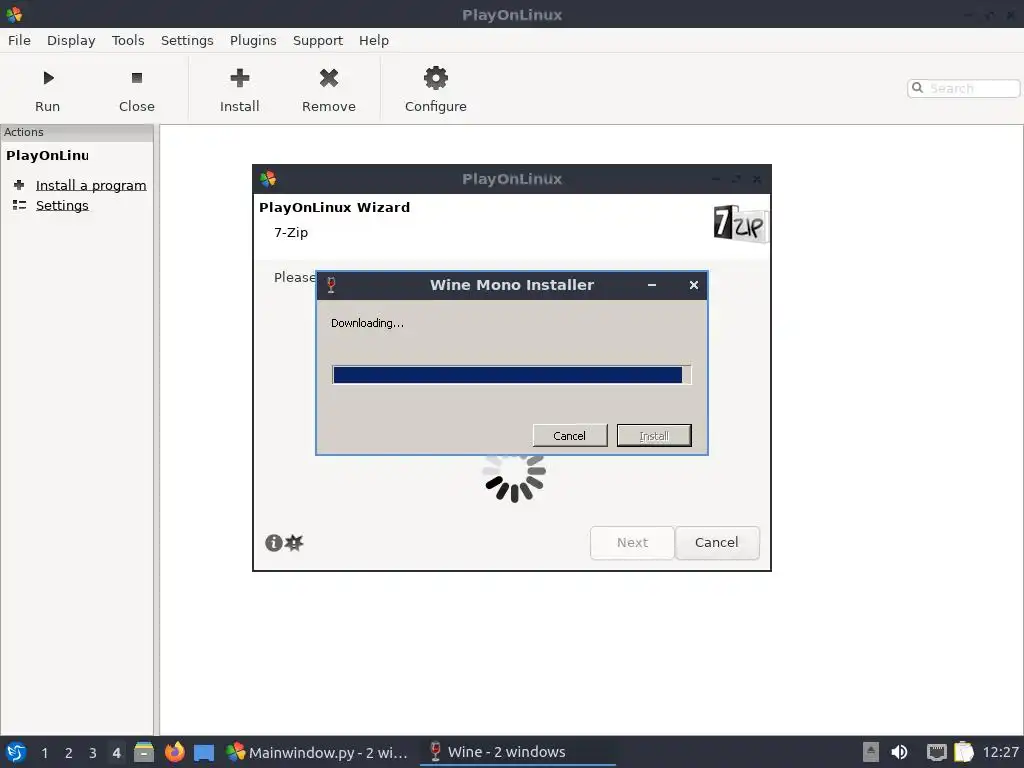Click the Run toolbar button
This screenshot has width=1024, height=768.
click(47, 89)
